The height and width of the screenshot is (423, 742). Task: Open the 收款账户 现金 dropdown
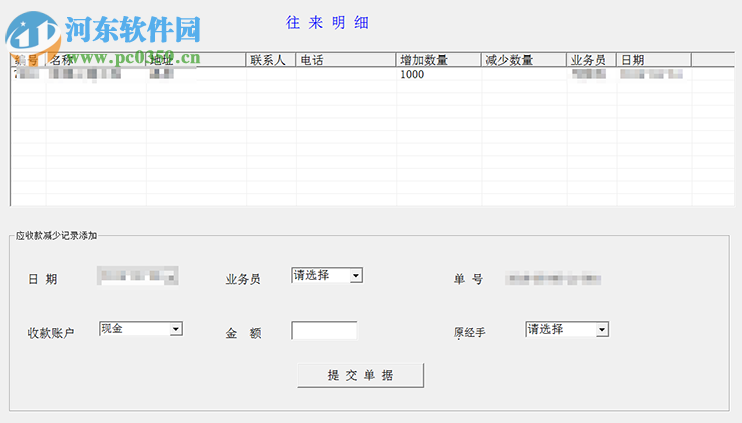141,329
